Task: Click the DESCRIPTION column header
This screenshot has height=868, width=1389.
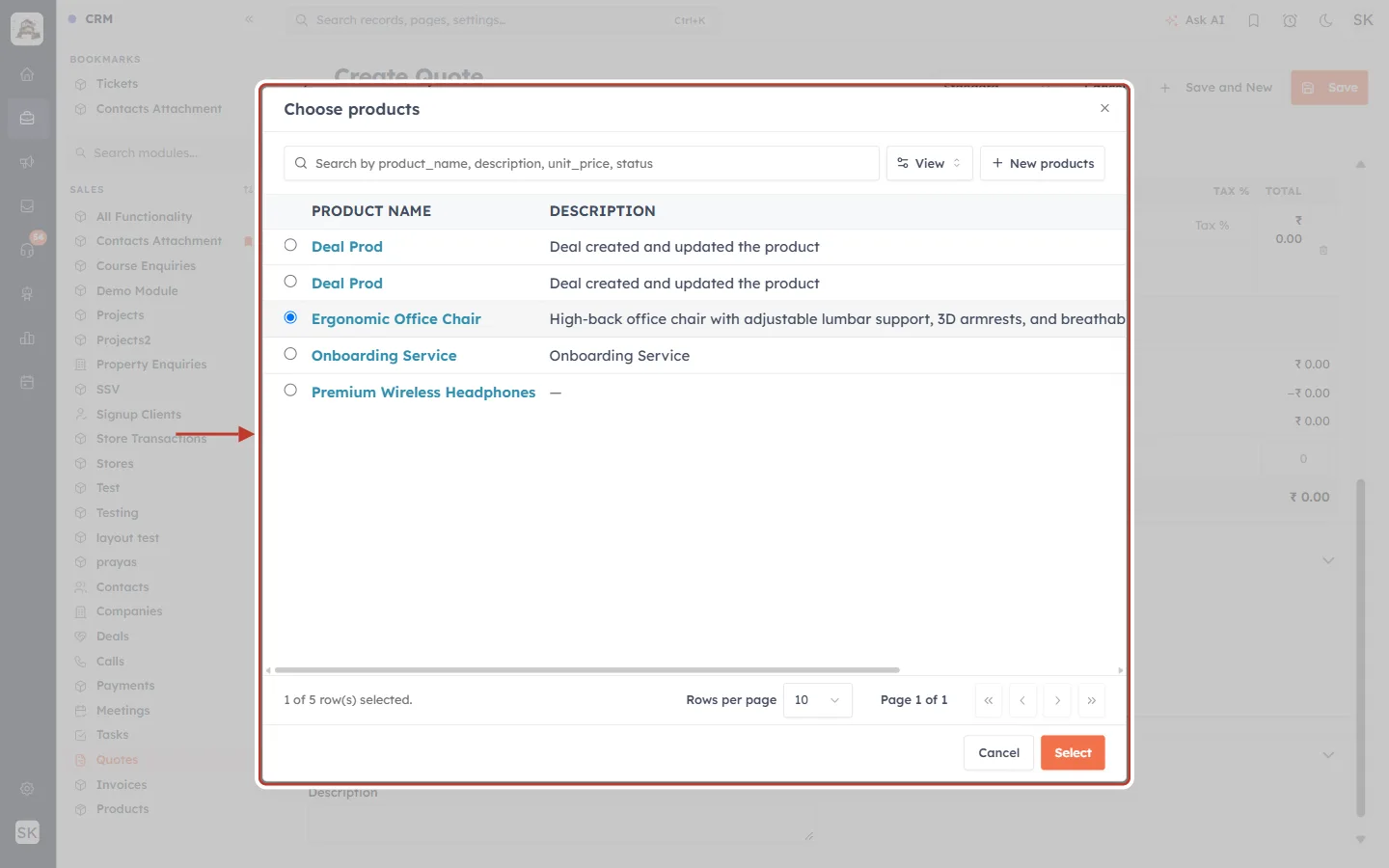Action: pos(602,211)
